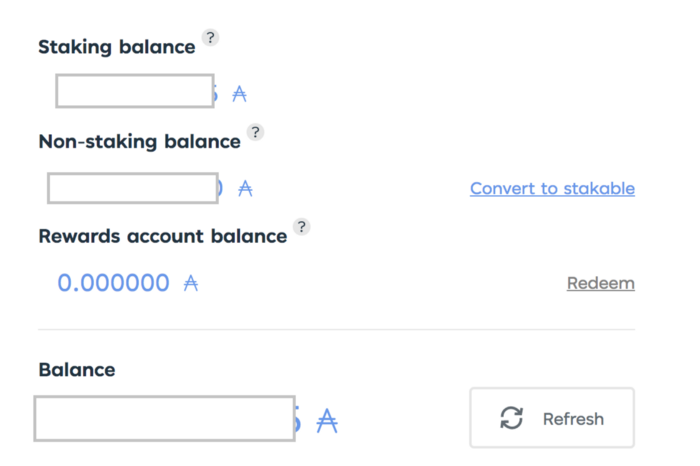Click the Rewards account balance heading
The height and width of the screenshot is (466, 700).
[162, 236]
